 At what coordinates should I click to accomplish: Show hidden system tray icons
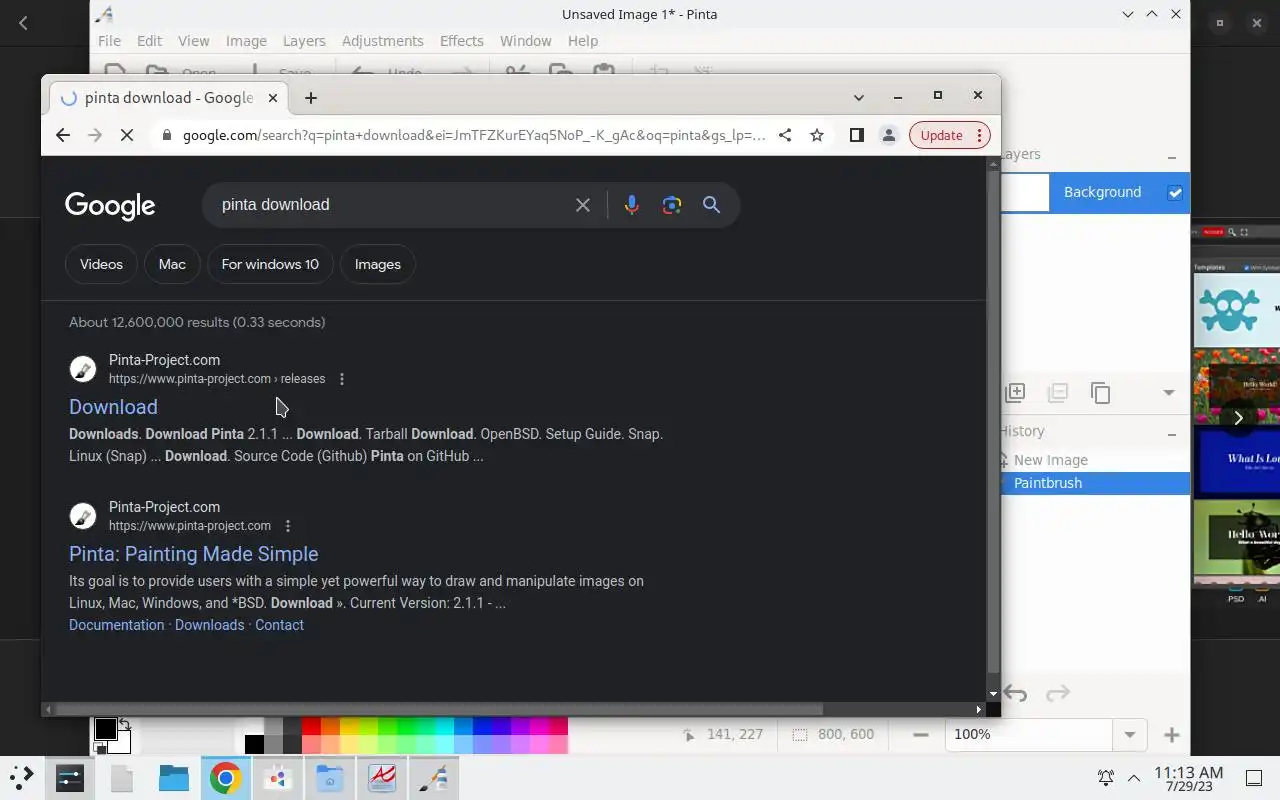point(1134,778)
